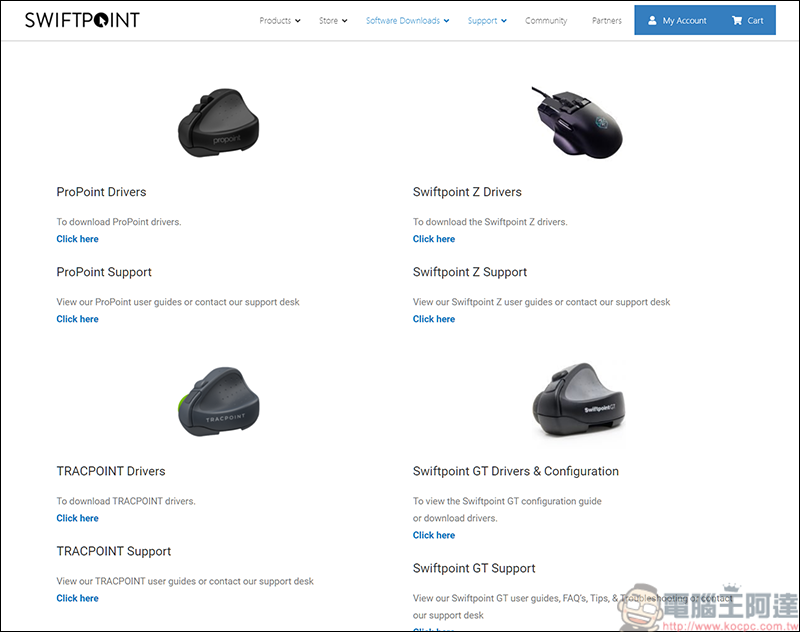The image size is (800, 632).
Task: Click the My Account user icon
Action: [652, 20]
